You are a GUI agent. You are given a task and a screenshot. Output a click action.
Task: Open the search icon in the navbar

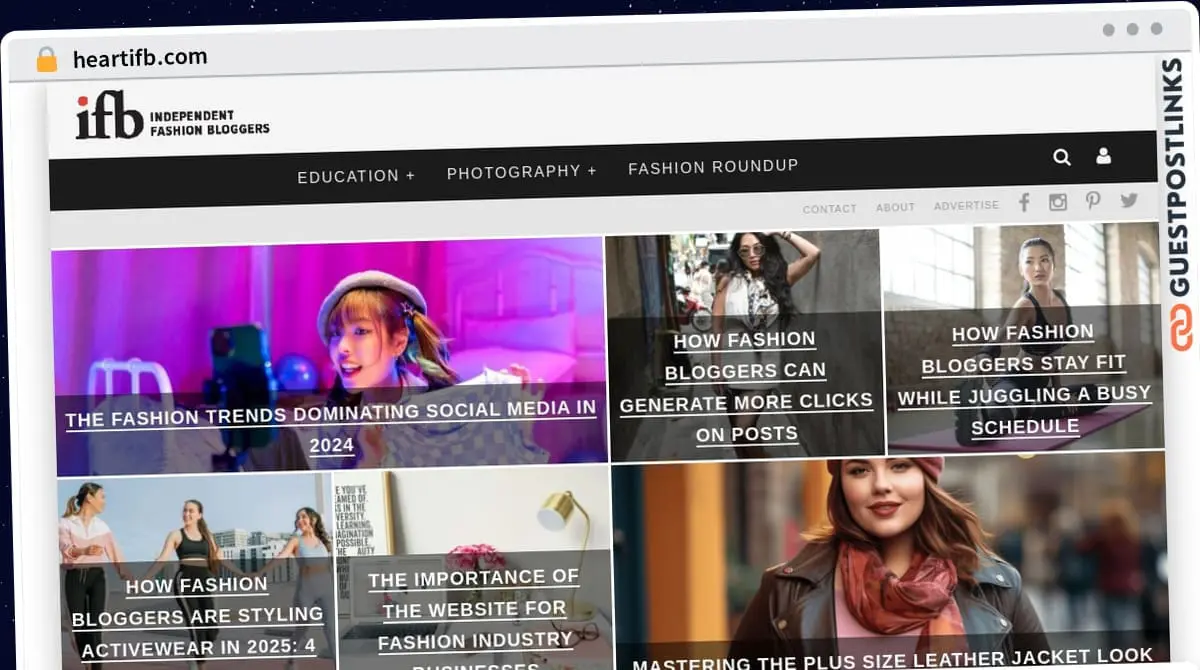click(x=1061, y=157)
